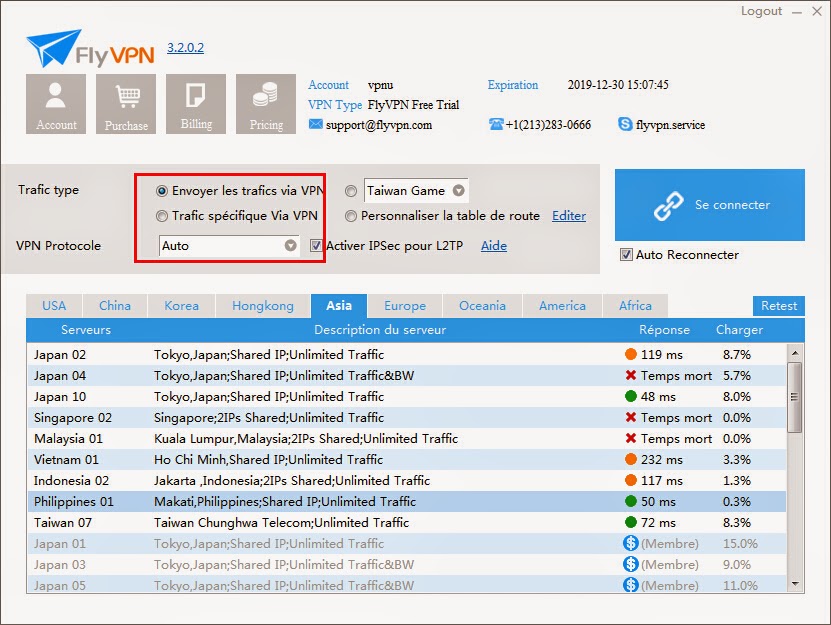This screenshot has height=625, width=831.
Task: Click the support@flyvpn.com email address
Action: point(379,125)
